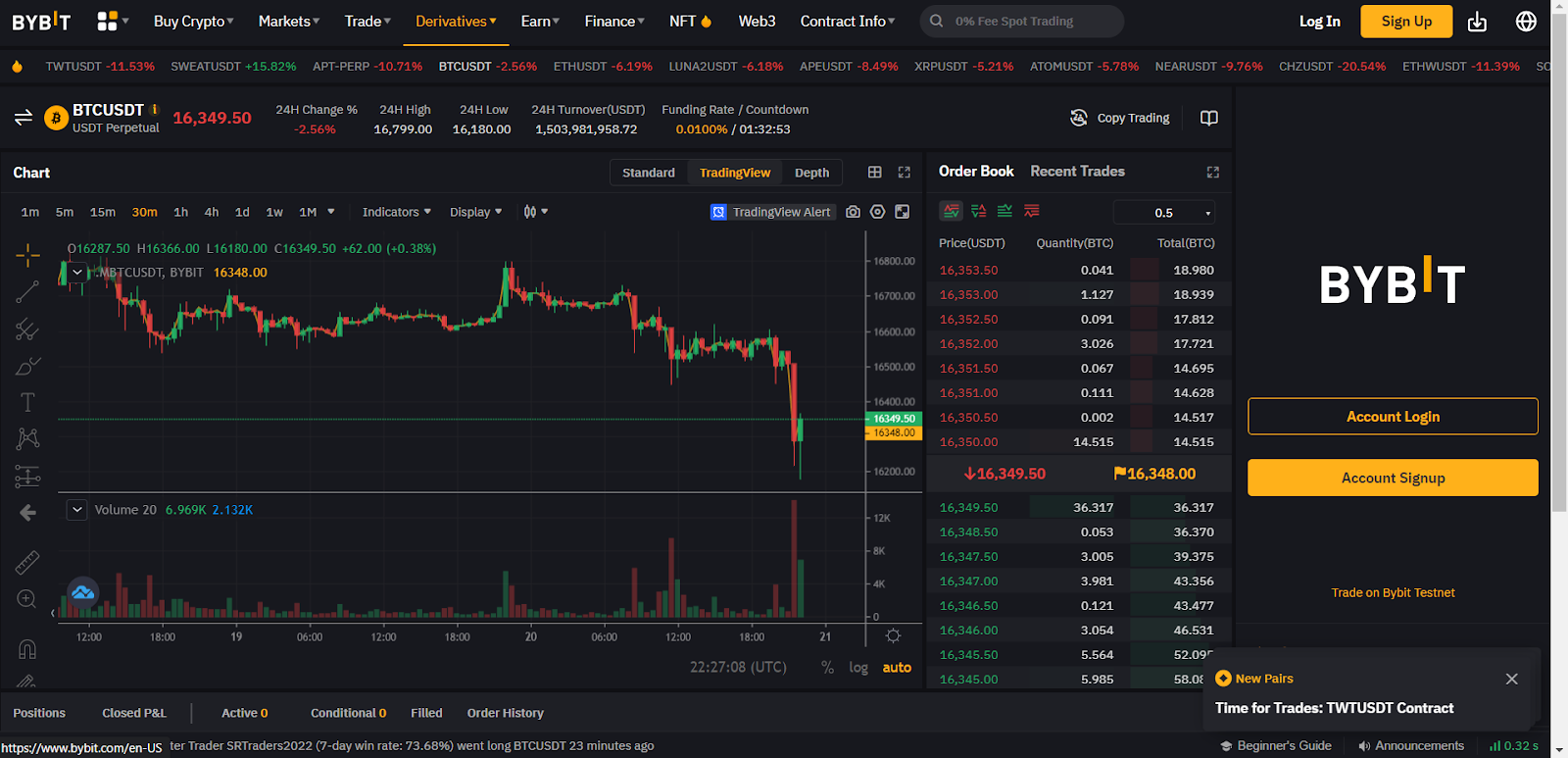
Task: Click the Log In link
Action: [x=1319, y=22]
